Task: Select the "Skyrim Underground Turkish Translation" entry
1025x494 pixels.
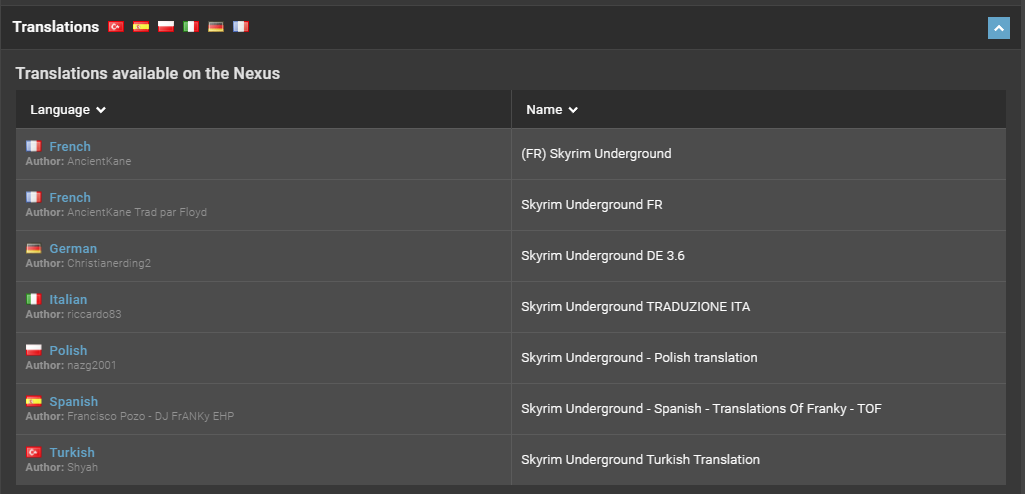Action: pos(640,460)
